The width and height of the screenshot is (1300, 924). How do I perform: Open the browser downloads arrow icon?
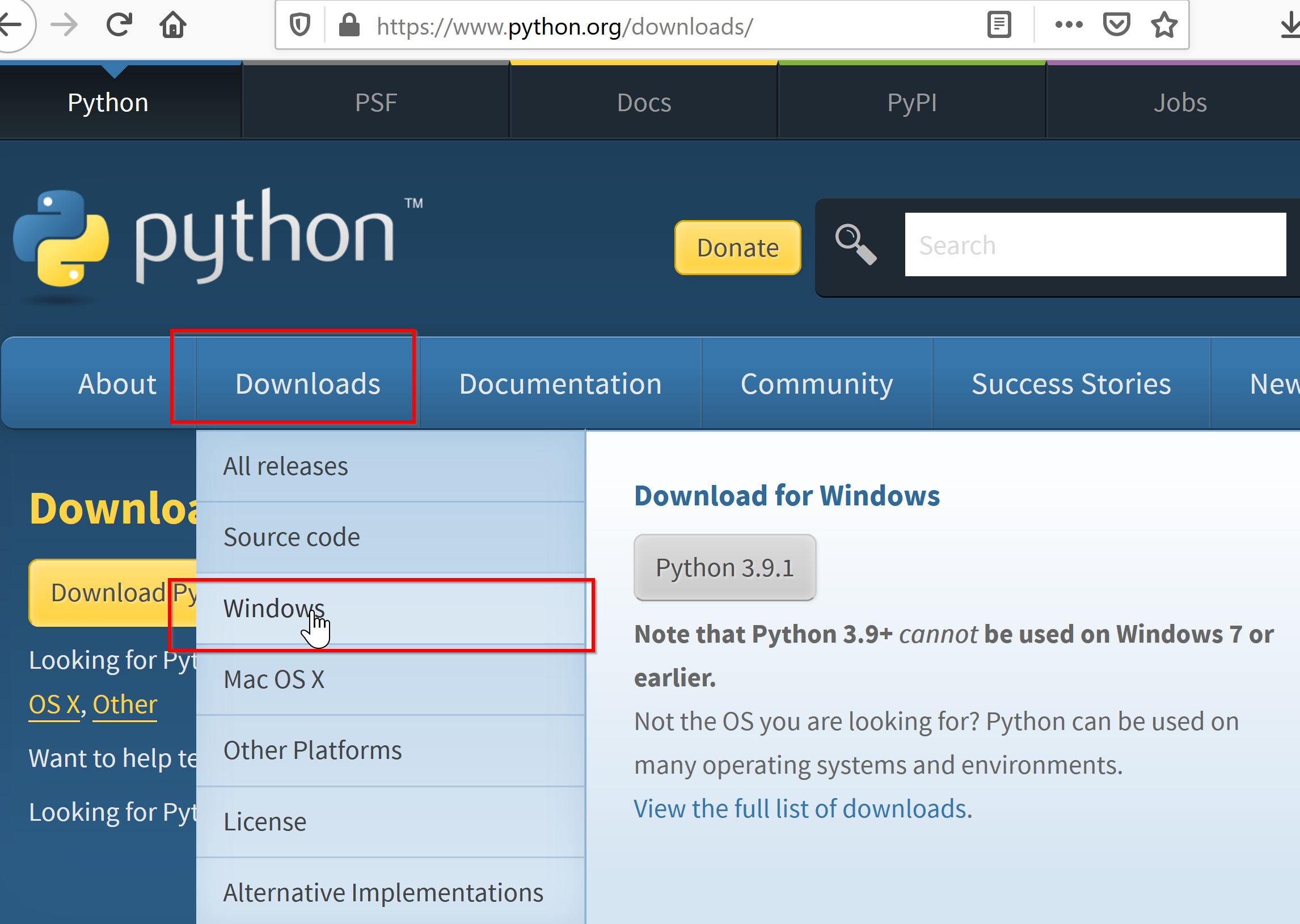(1290, 26)
